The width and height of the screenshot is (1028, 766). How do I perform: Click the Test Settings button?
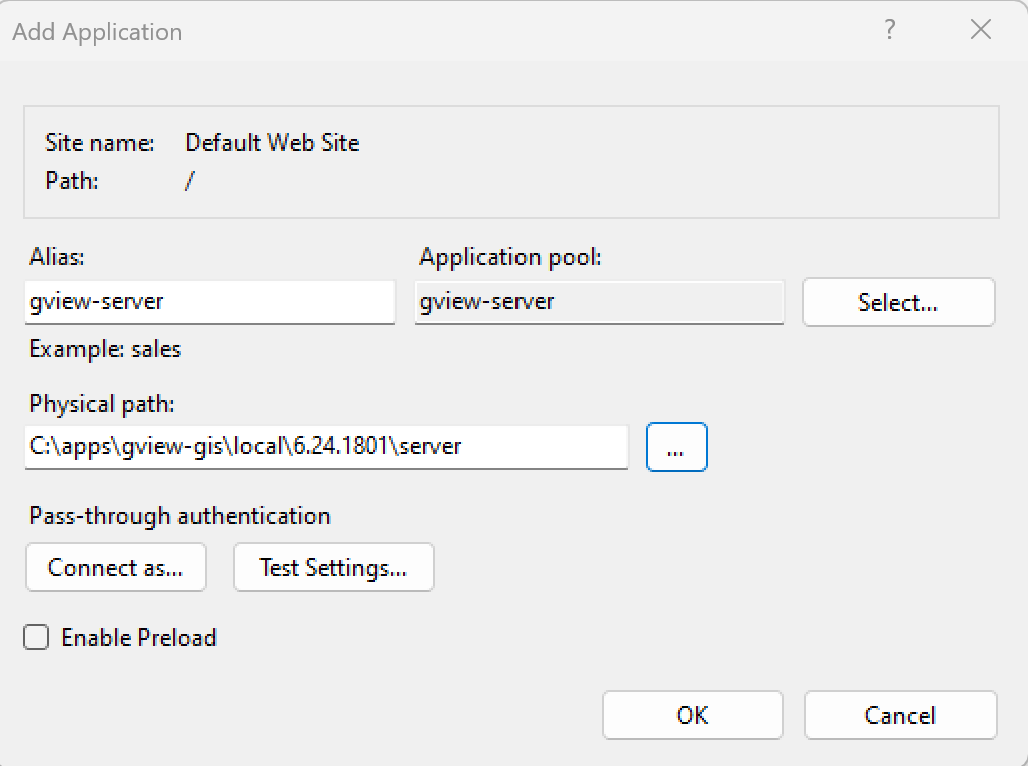334,567
